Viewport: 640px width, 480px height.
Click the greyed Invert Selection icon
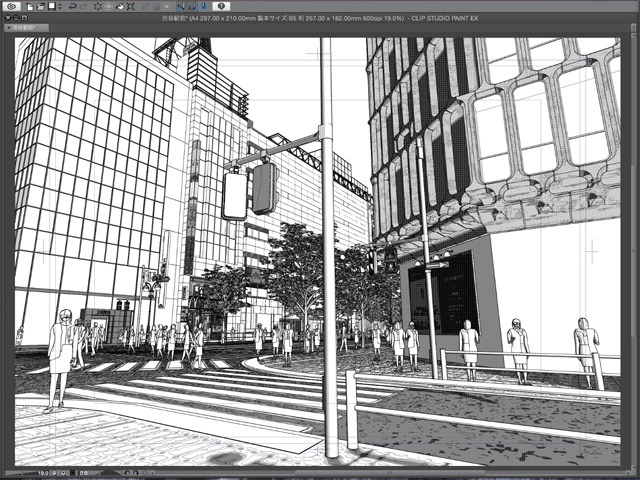coord(156,7)
